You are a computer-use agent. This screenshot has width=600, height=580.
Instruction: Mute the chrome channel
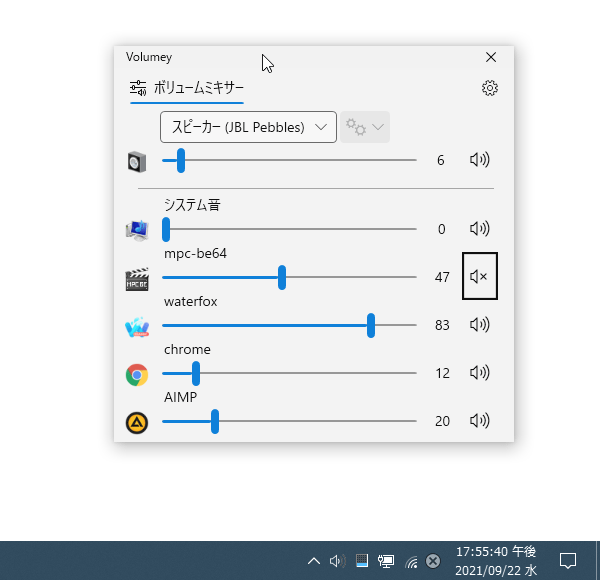point(479,372)
